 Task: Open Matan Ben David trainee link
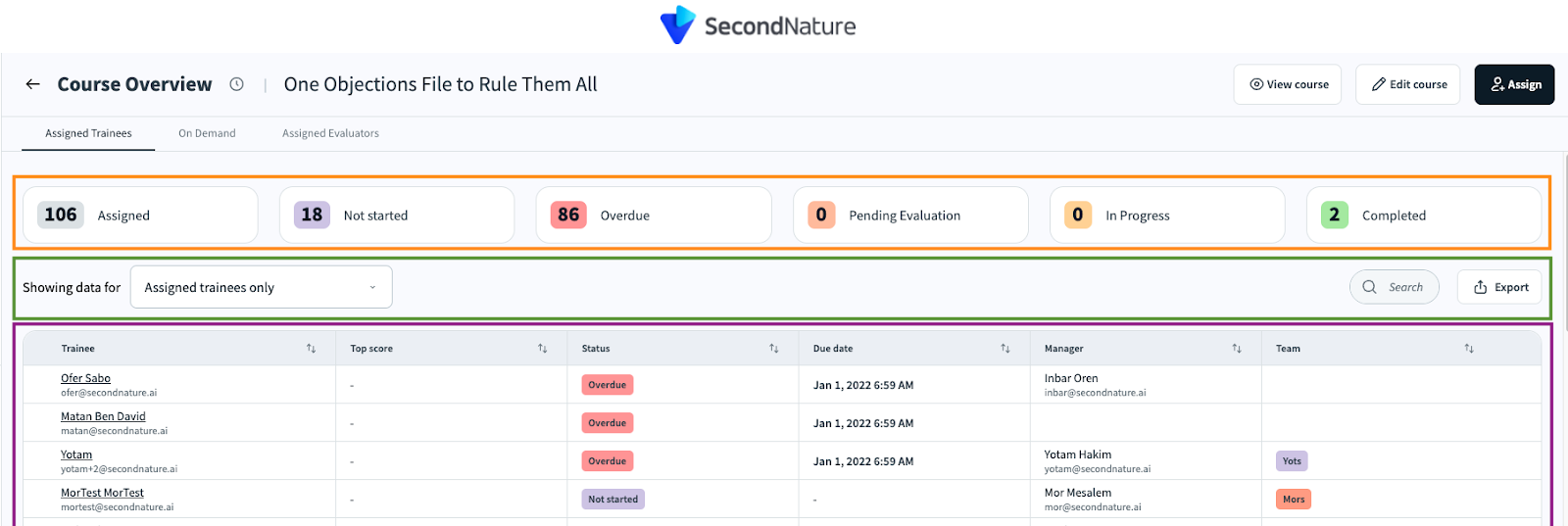click(103, 416)
